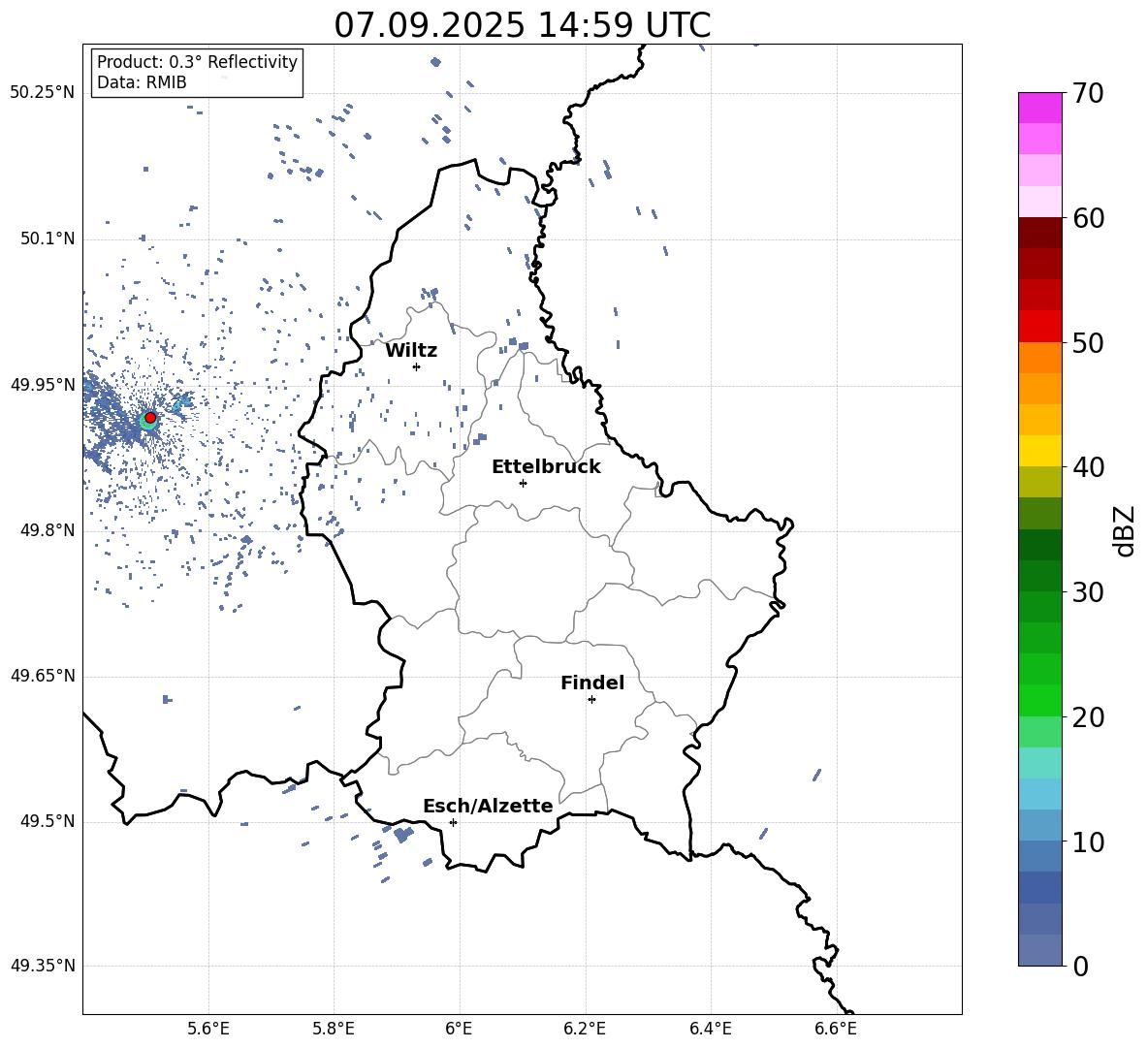Screen dimensions: 1148x1048
Task: Pick the magenta swatch at colorbar top
Action: [1039, 108]
